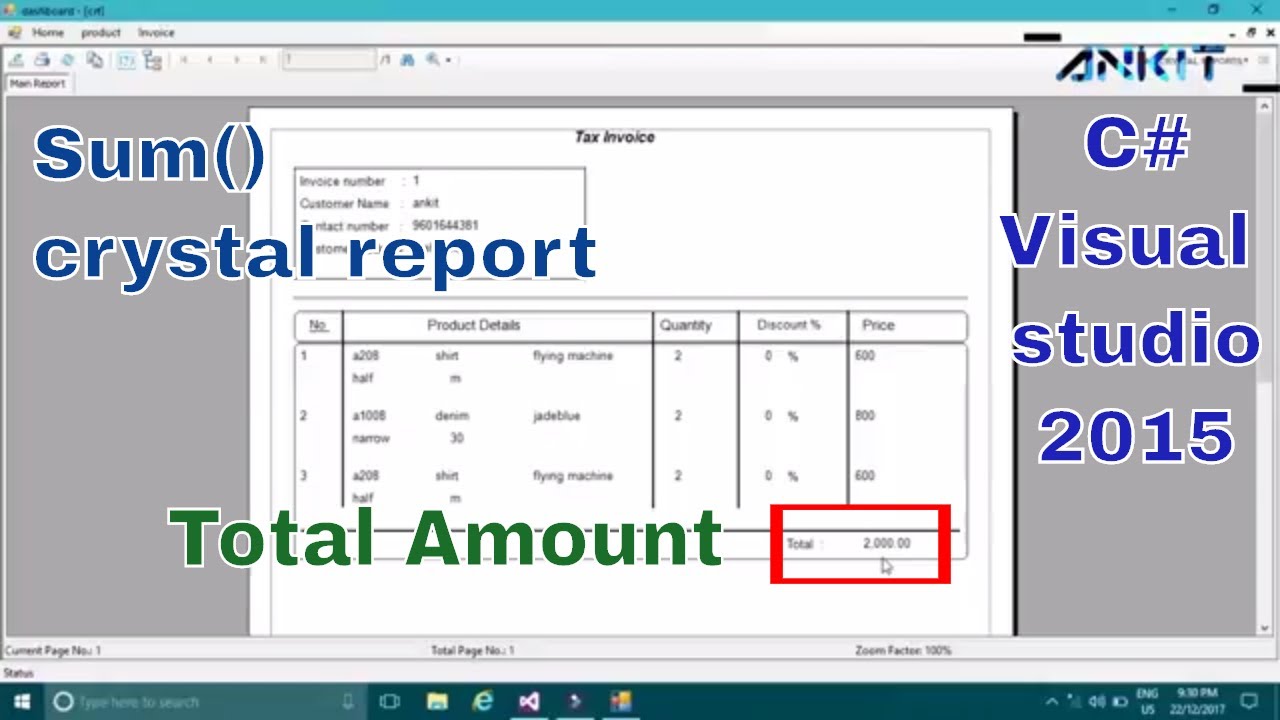The height and width of the screenshot is (720, 1280).
Task: Open File Explorer from taskbar
Action: 437,701
